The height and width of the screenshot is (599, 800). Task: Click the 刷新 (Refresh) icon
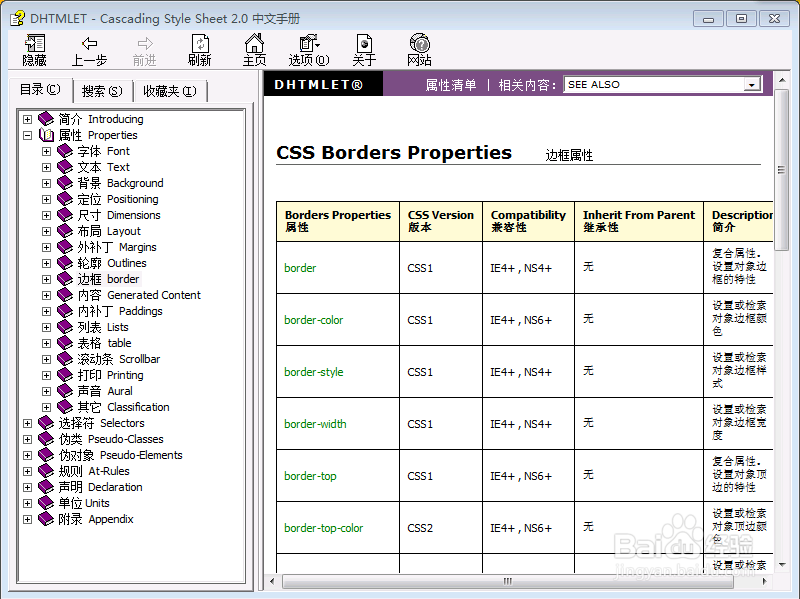[x=199, y=47]
